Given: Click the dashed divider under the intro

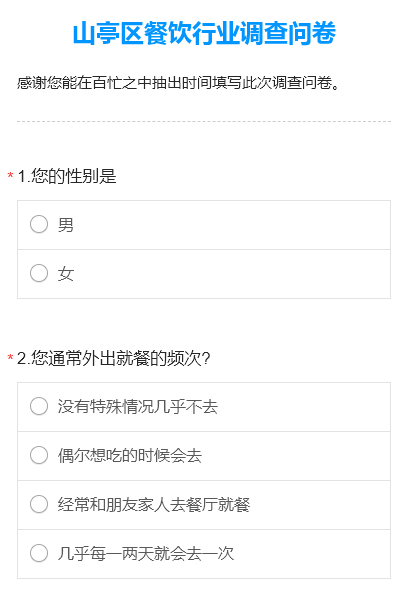Looking at the screenshot, I should [x=204, y=122].
